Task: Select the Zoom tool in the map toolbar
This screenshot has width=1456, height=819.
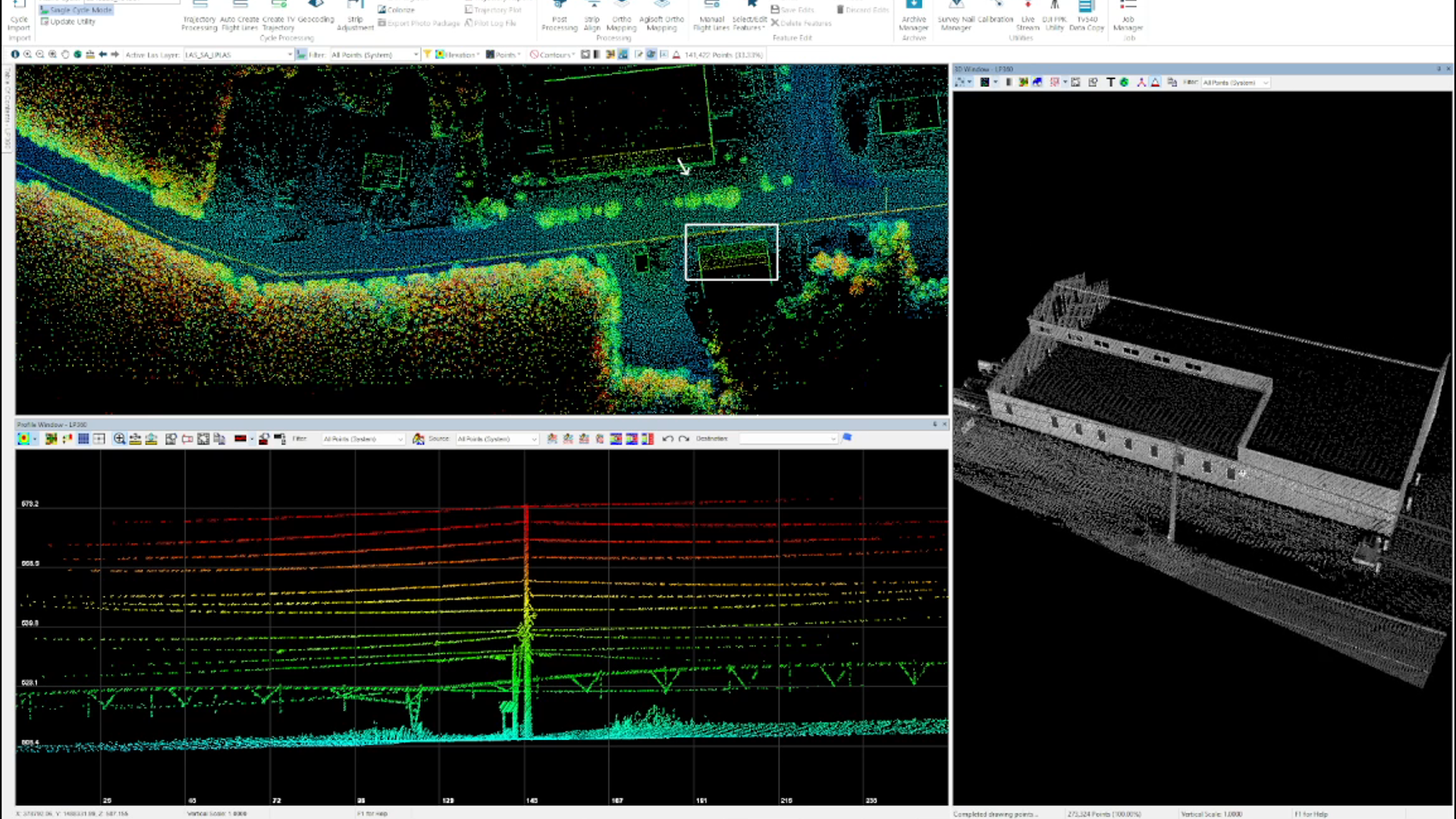Action: 28,54
